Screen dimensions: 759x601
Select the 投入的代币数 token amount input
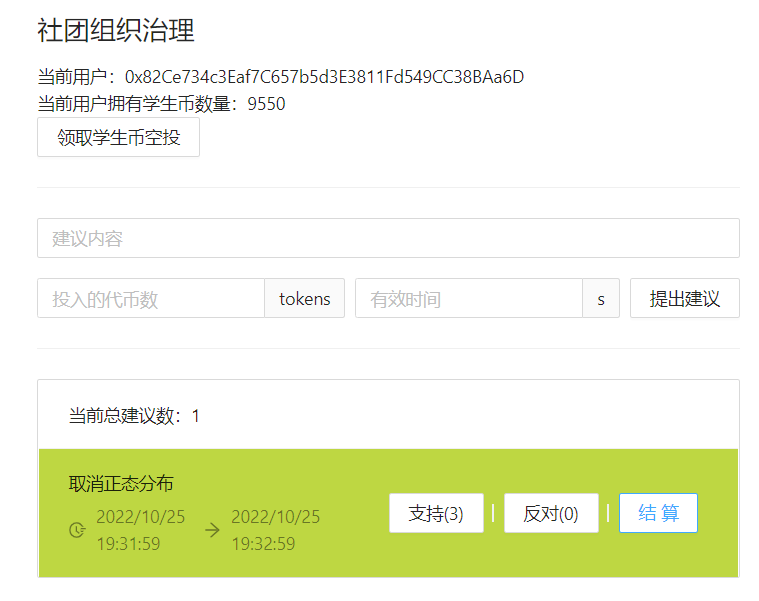pos(151,298)
